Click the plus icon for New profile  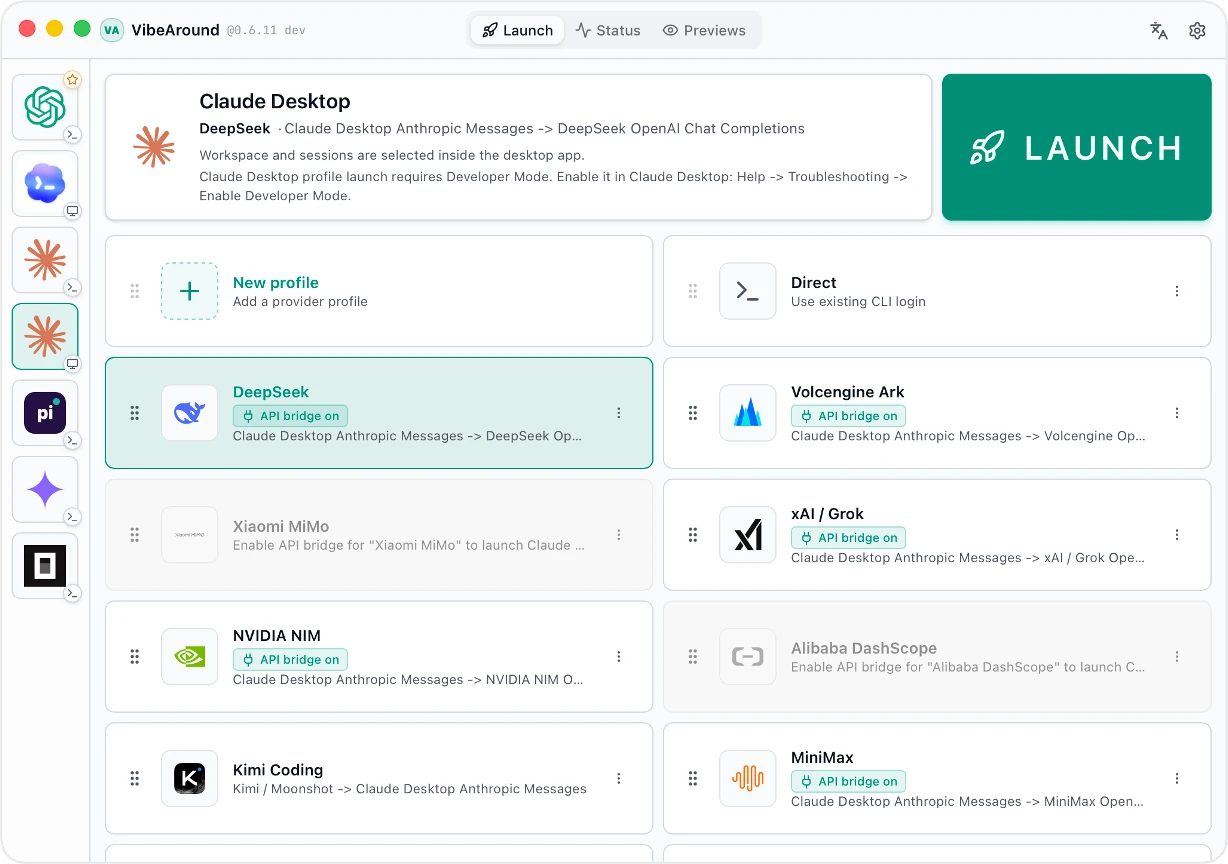pos(189,291)
